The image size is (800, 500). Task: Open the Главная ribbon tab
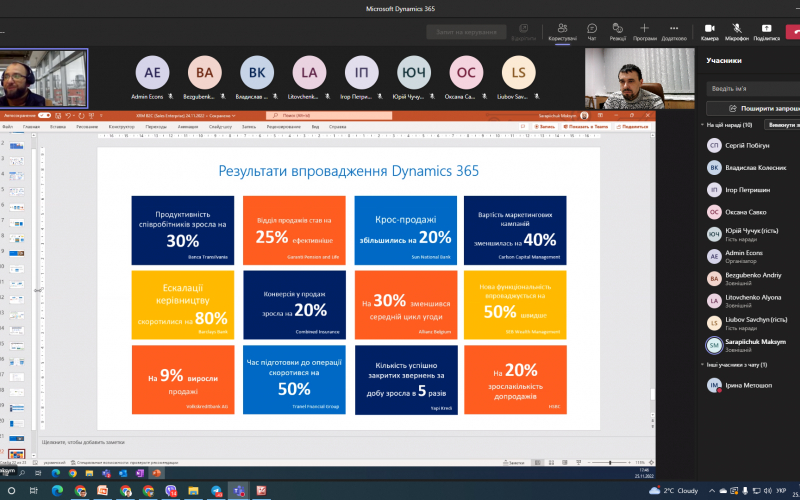31,127
